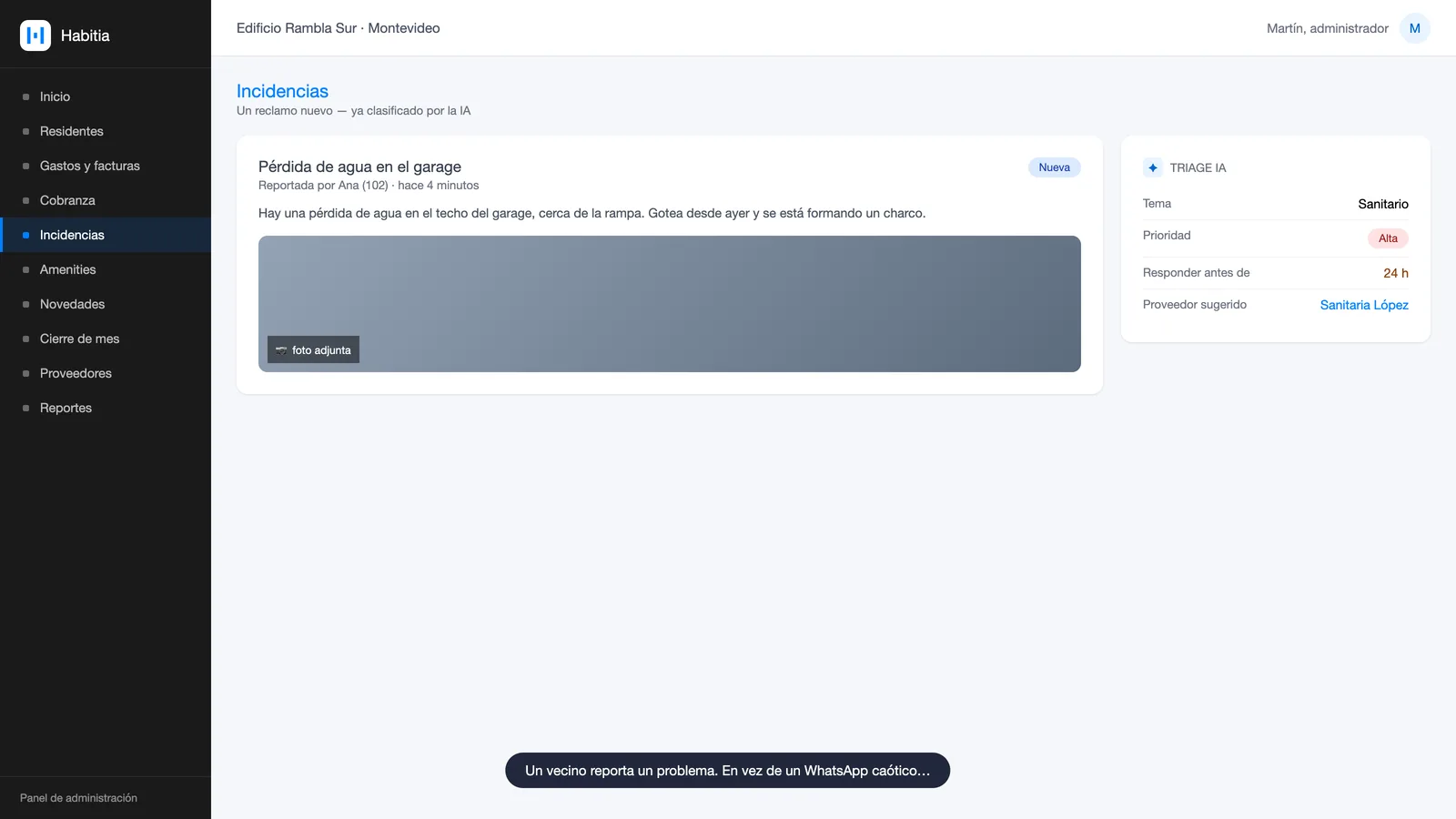Open Martín's avatar badge 'M'
Screen dimensions: 1456x819
tap(1414, 28)
